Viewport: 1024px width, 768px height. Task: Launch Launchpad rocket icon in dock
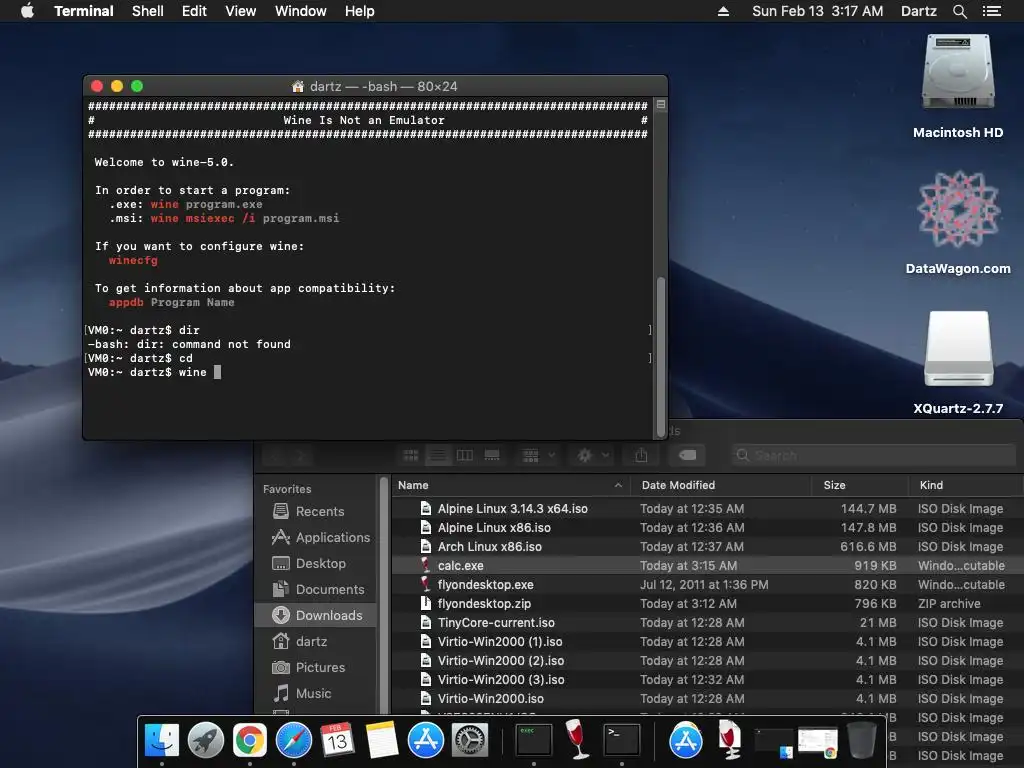206,741
